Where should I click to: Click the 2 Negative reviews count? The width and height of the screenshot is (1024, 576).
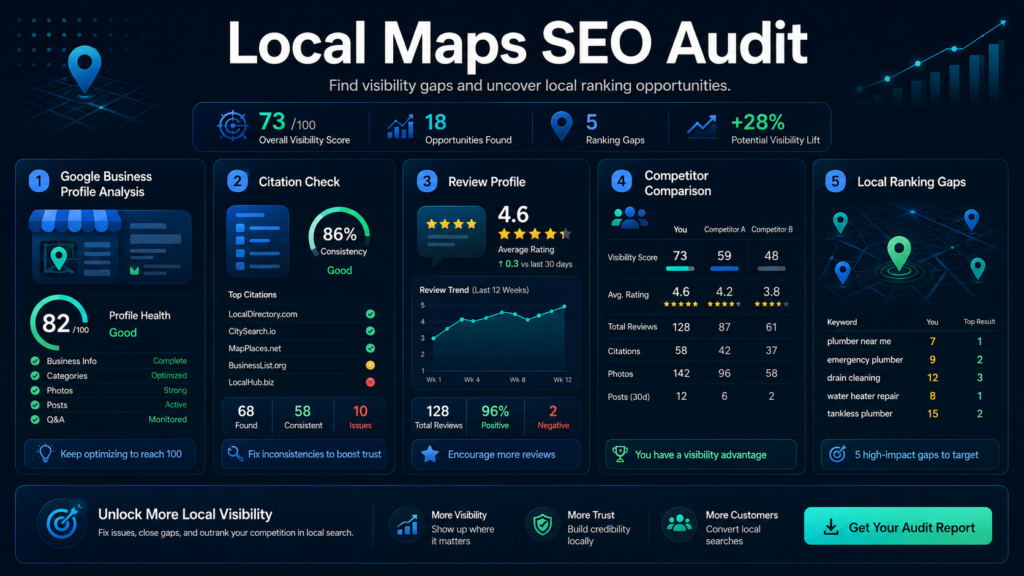point(553,417)
